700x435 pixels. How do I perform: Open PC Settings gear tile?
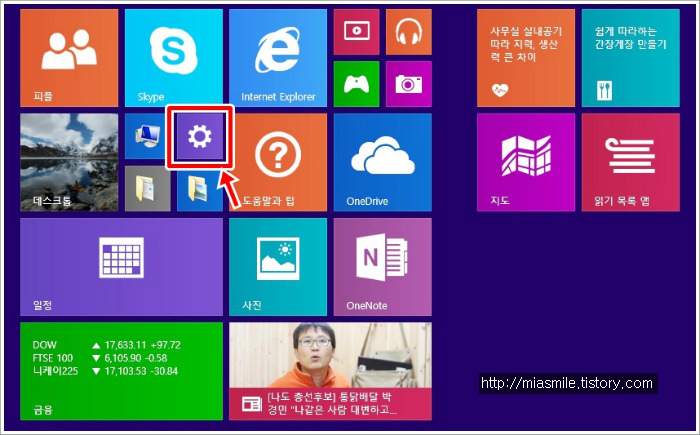point(200,136)
